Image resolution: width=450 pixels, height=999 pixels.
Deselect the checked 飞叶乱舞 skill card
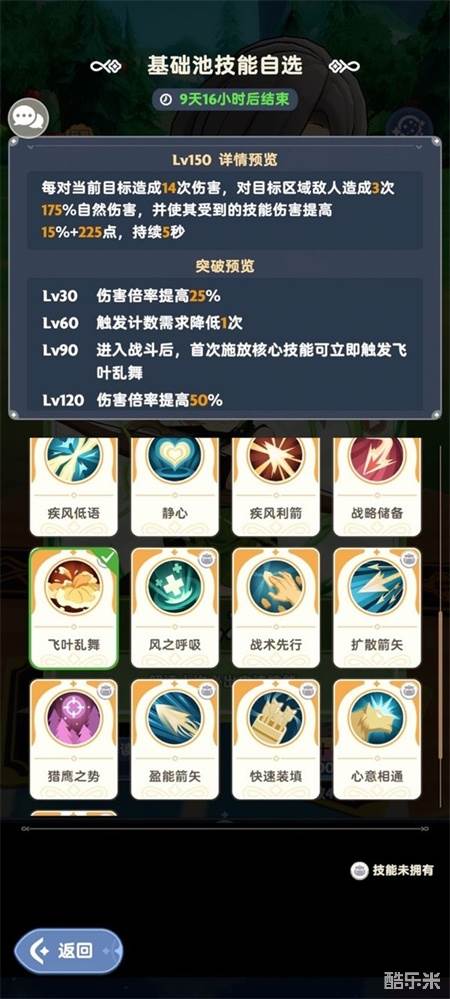(73, 608)
